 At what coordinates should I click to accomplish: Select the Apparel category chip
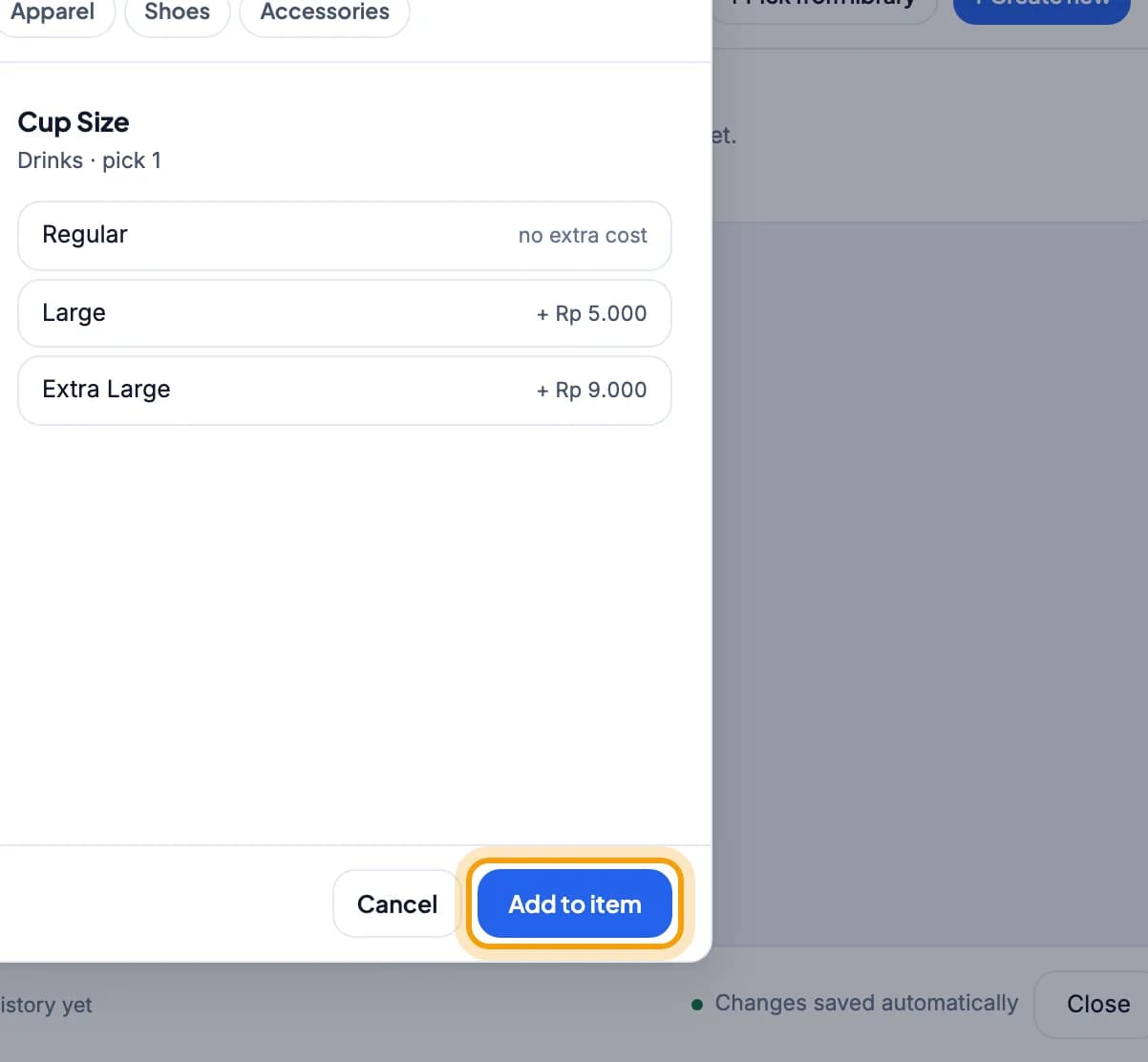tap(53, 12)
